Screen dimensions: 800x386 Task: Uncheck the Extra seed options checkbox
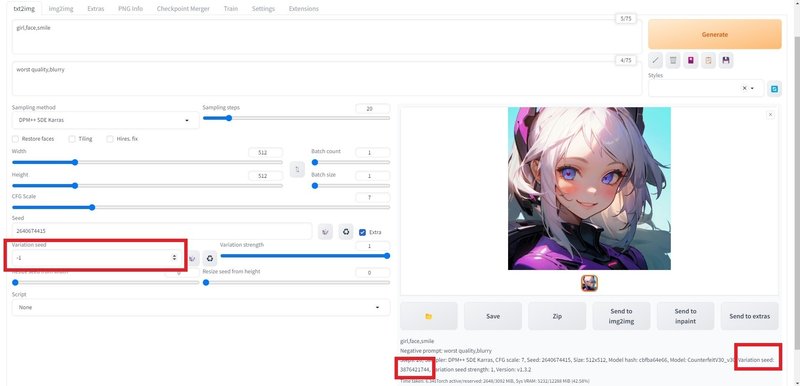[362, 232]
